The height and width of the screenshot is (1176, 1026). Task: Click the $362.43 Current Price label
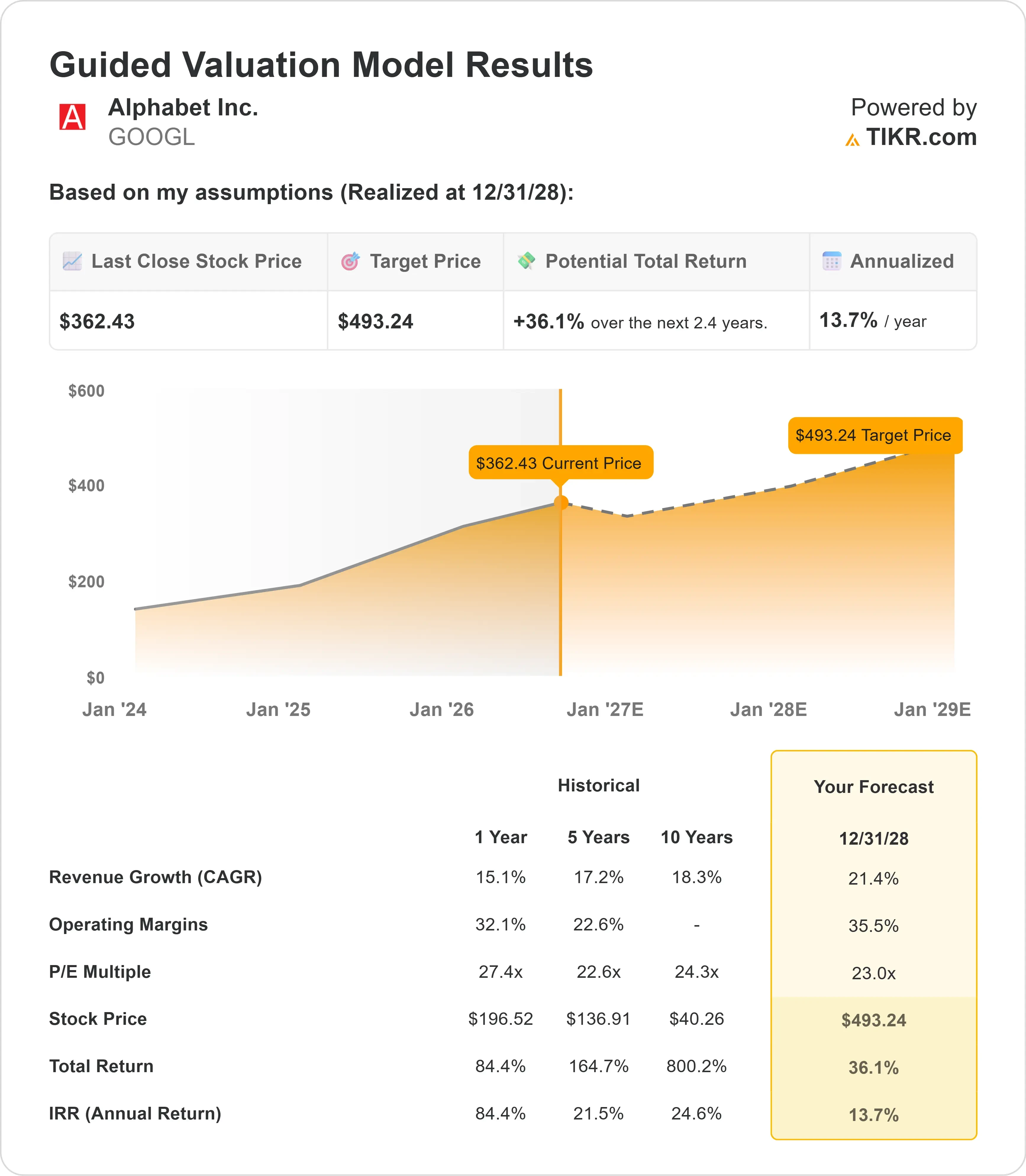(561, 463)
